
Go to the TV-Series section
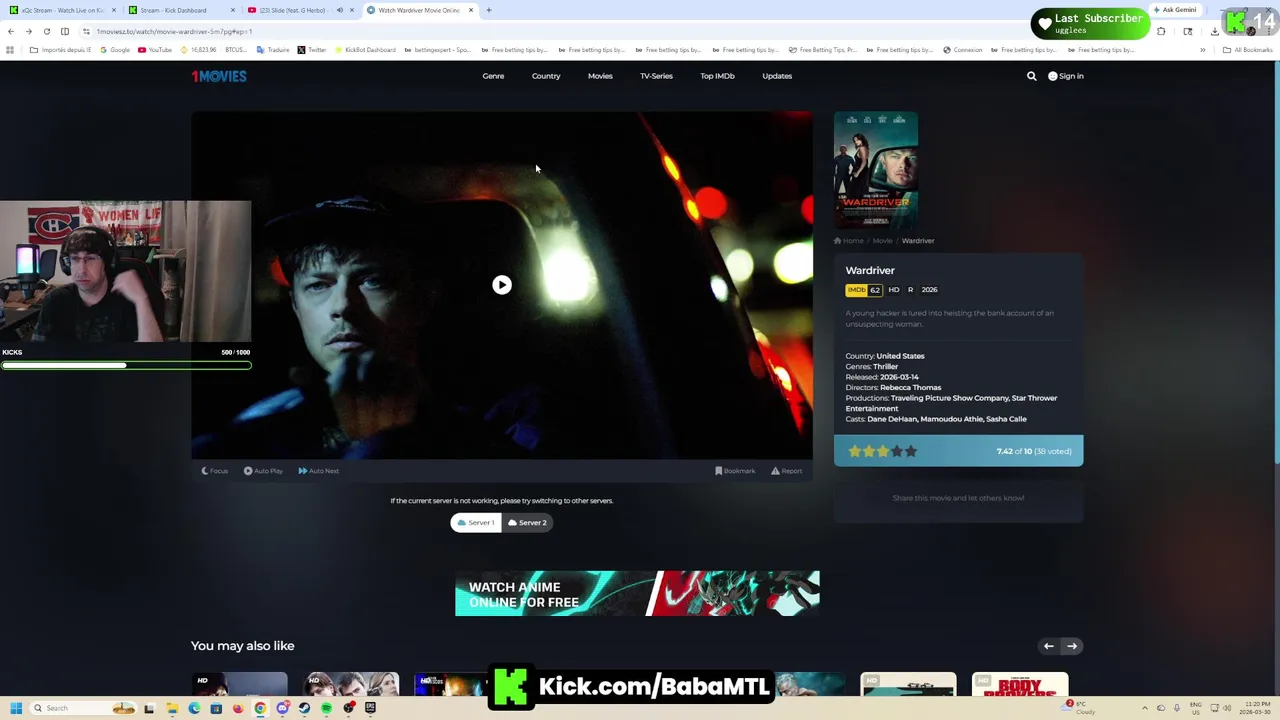[656, 76]
